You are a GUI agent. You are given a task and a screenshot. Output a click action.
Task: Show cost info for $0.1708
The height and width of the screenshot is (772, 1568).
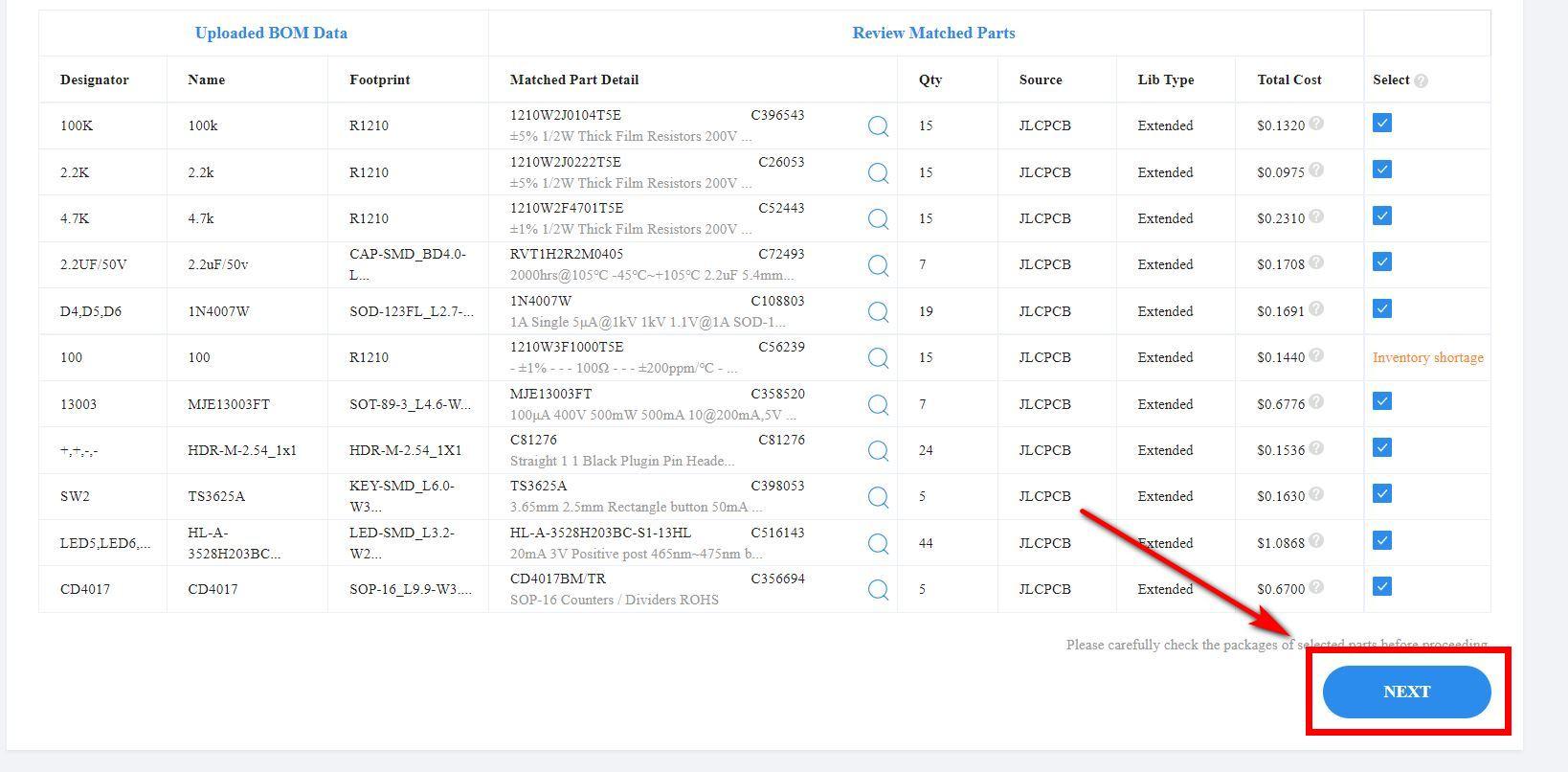[x=1316, y=262]
